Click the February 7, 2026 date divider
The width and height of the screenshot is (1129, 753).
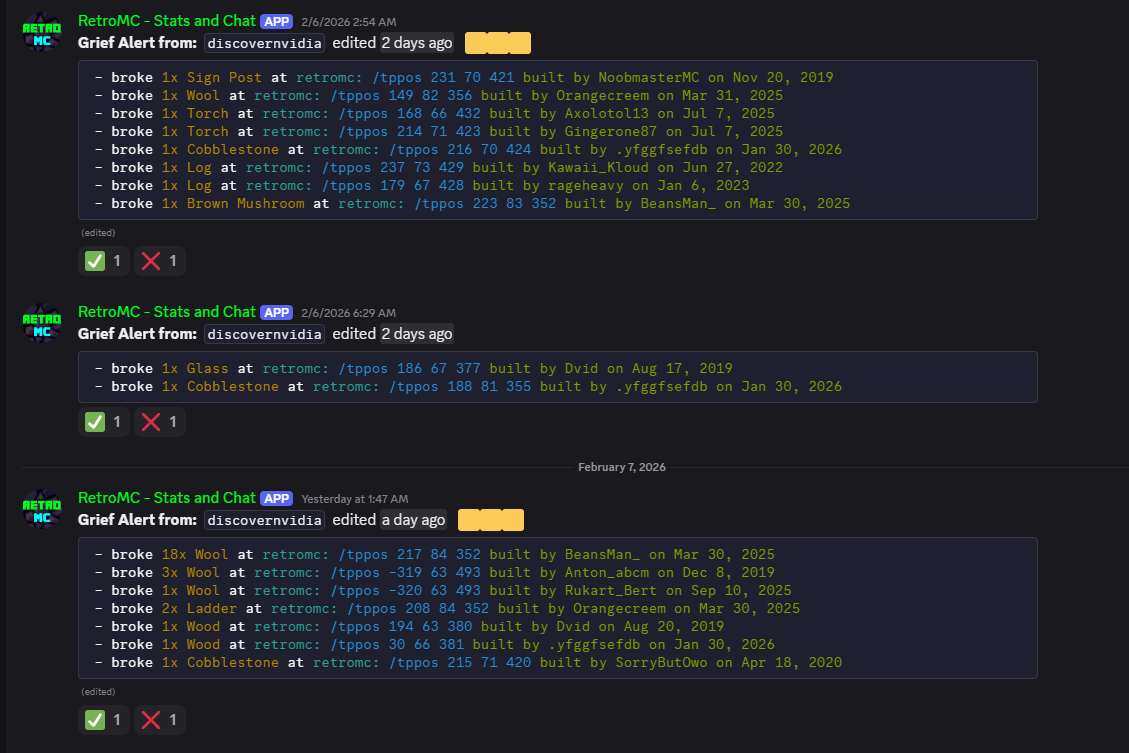click(621, 467)
